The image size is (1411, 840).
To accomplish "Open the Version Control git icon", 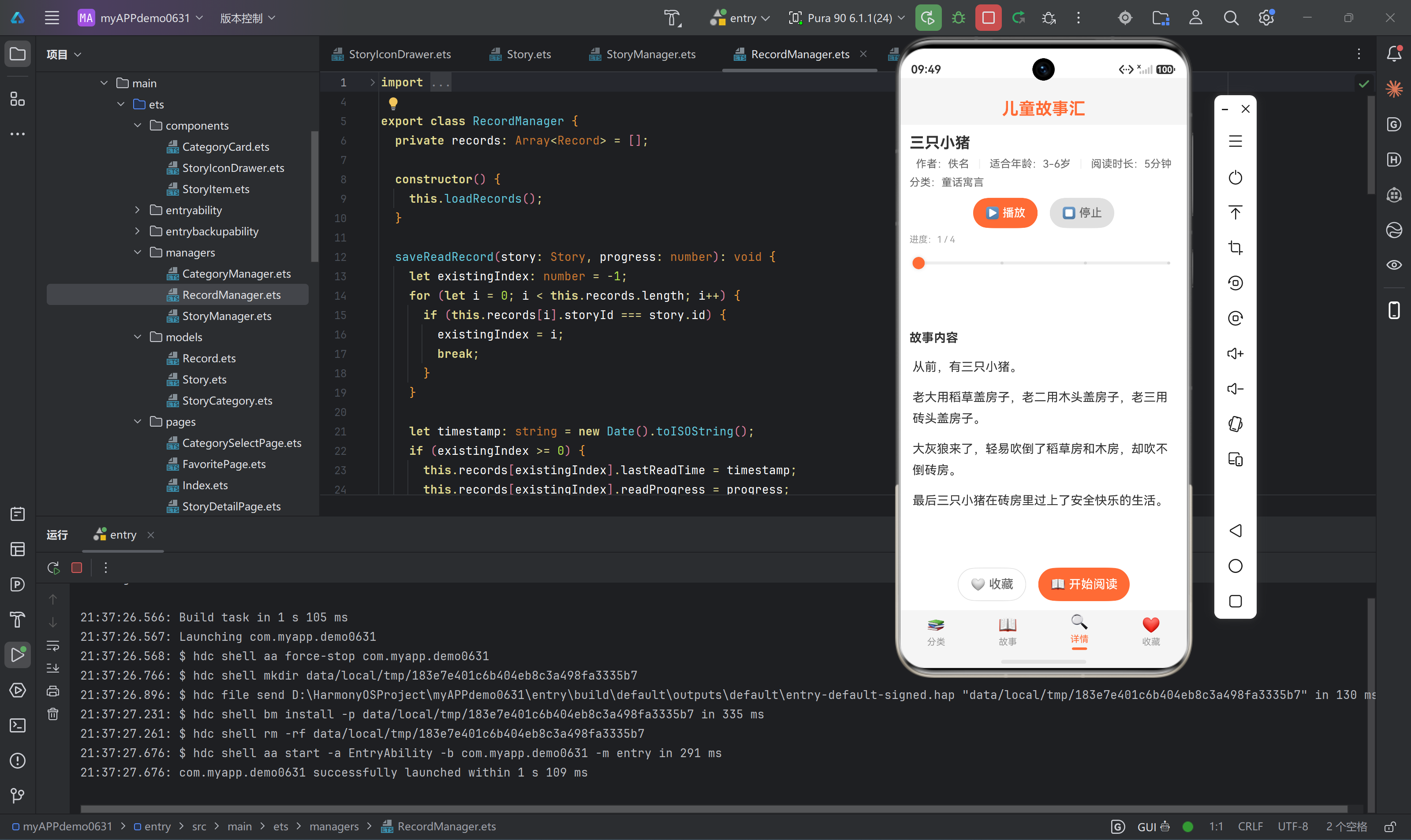I will click(x=18, y=795).
